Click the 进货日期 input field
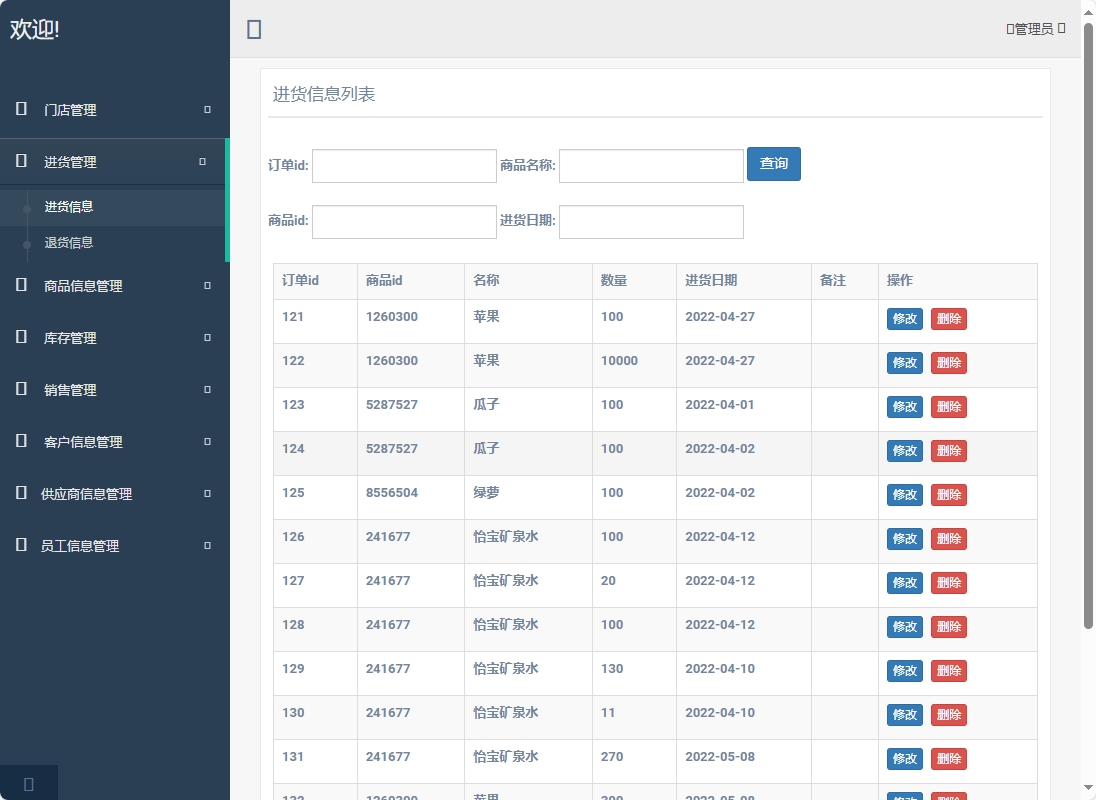 coord(651,221)
